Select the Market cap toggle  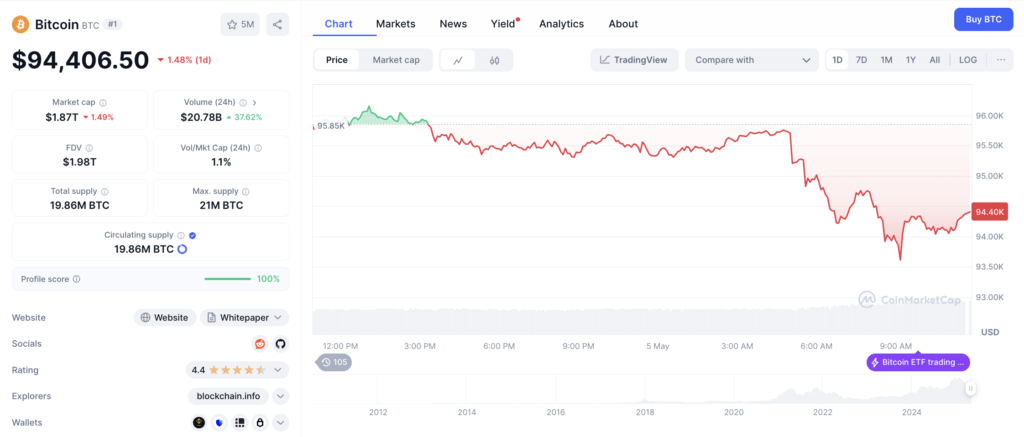(x=396, y=60)
